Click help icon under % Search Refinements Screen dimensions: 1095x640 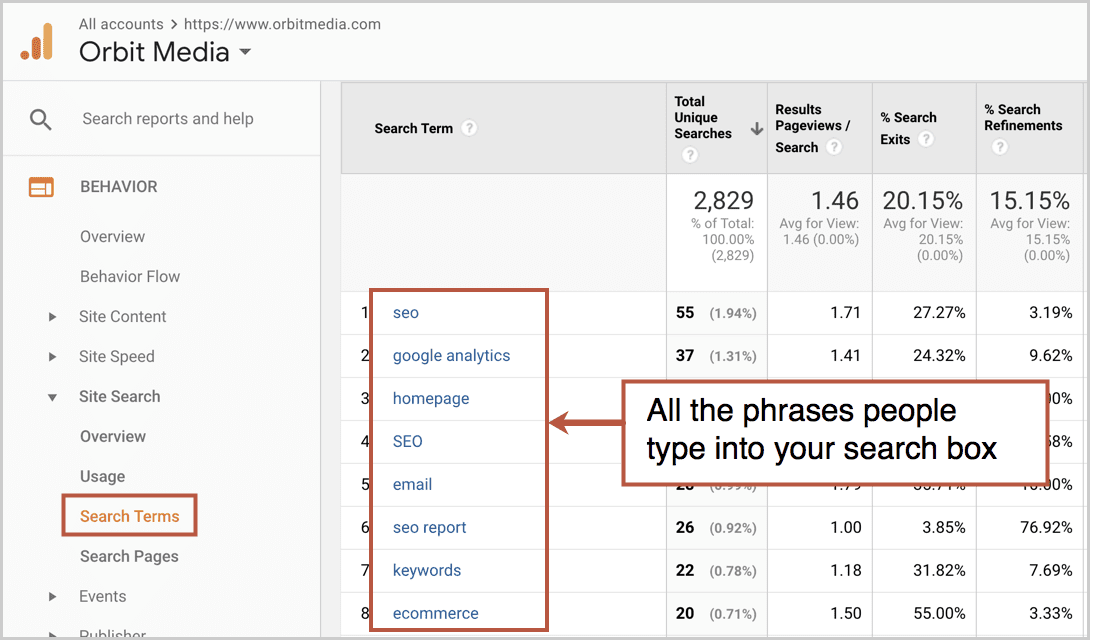(x=998, y=147)
